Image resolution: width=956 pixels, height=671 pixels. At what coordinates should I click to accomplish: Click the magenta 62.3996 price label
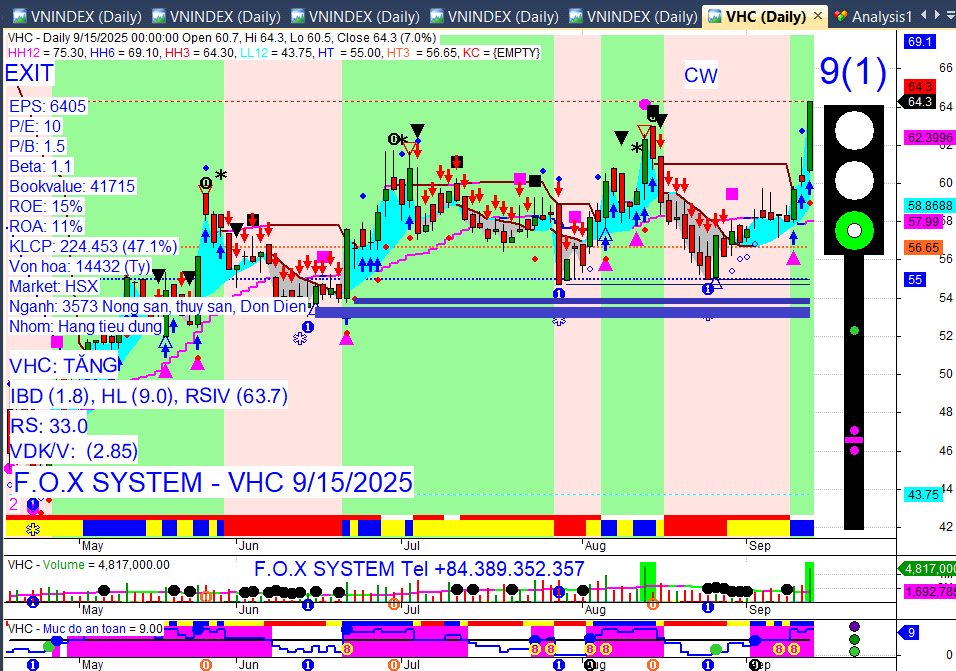pyautogui.click(x=929, y=138)
